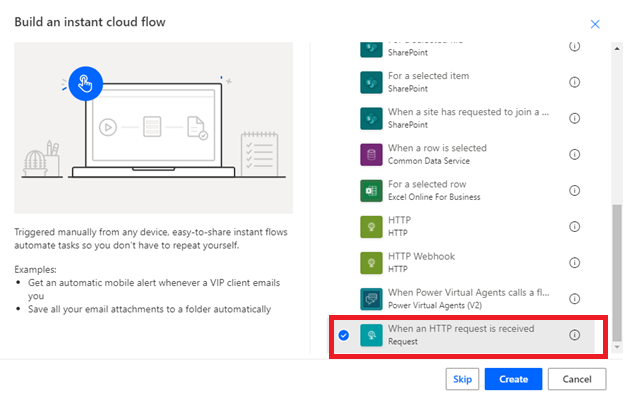
Task: Choose 'For a selected row' trigger
Action: tap(427, 184)
